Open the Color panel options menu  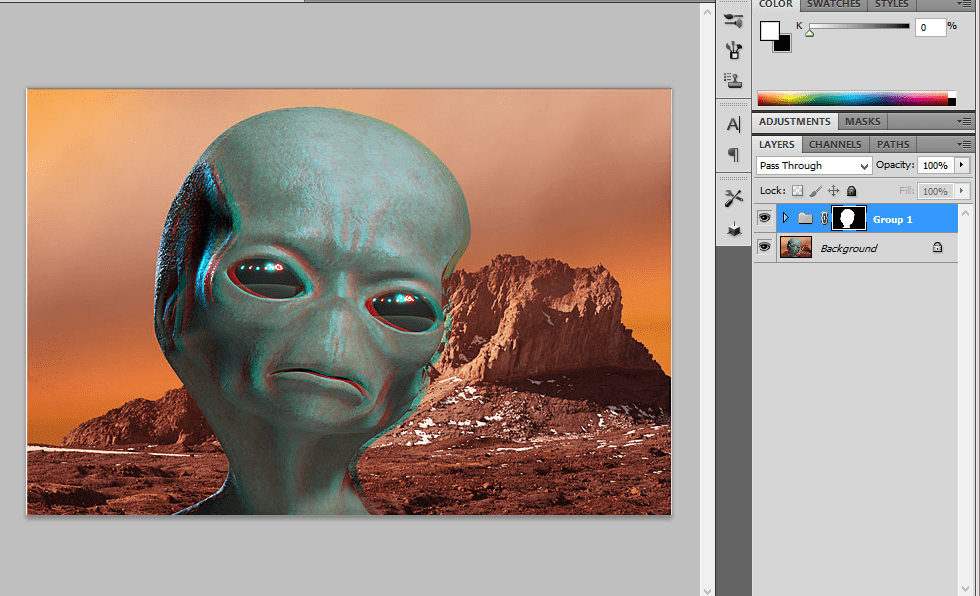(964, 4)
